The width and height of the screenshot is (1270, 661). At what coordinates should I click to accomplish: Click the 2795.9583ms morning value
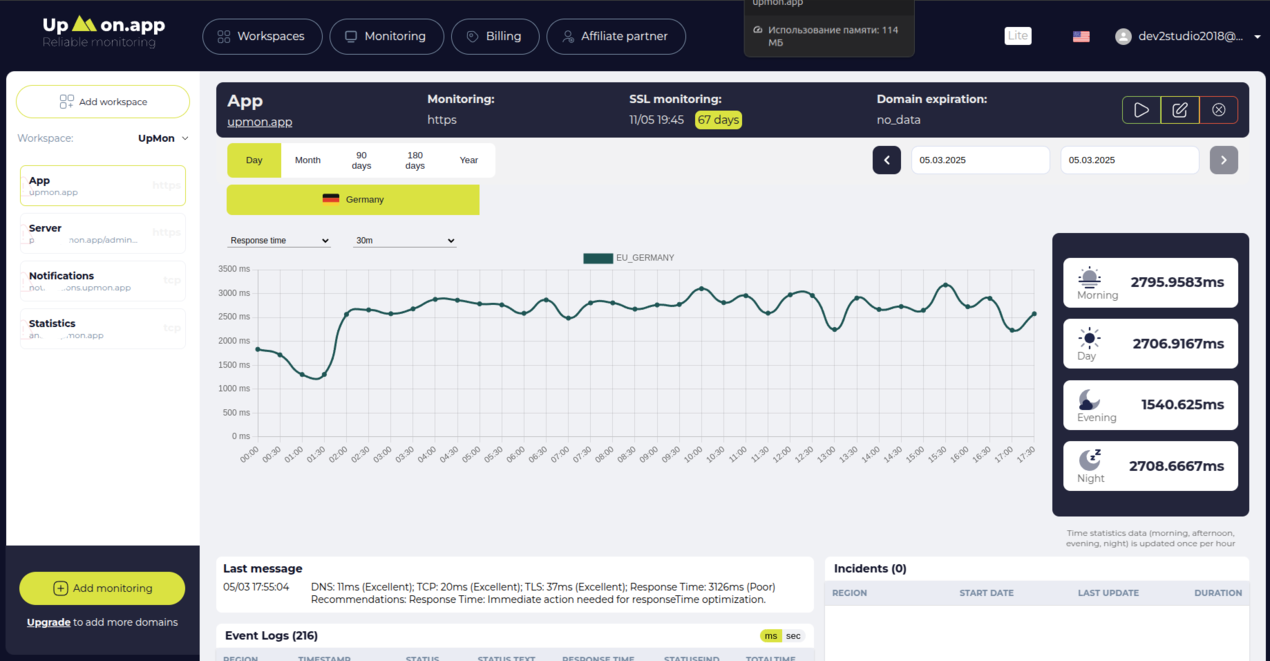[1177, 282]
